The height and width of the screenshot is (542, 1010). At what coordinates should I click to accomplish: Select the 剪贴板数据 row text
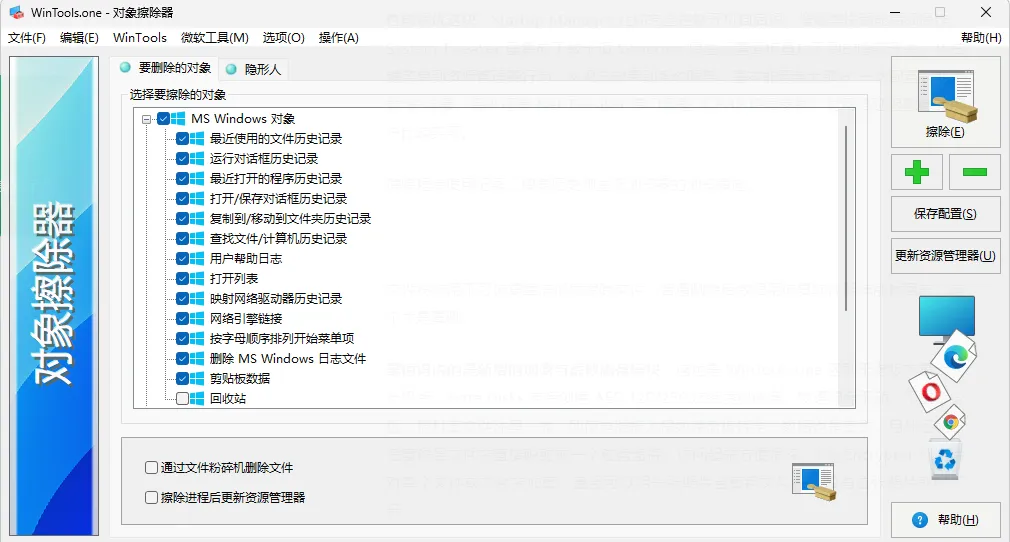click(x=240, y=378)
